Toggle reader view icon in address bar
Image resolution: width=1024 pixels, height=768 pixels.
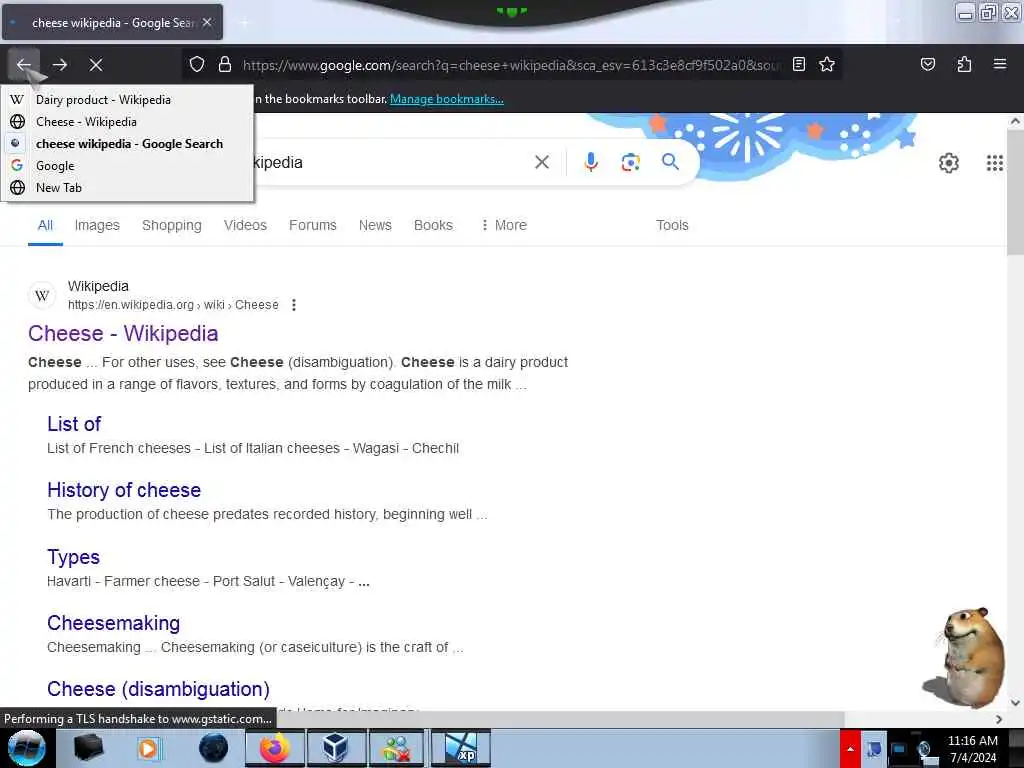click(799, 64)
